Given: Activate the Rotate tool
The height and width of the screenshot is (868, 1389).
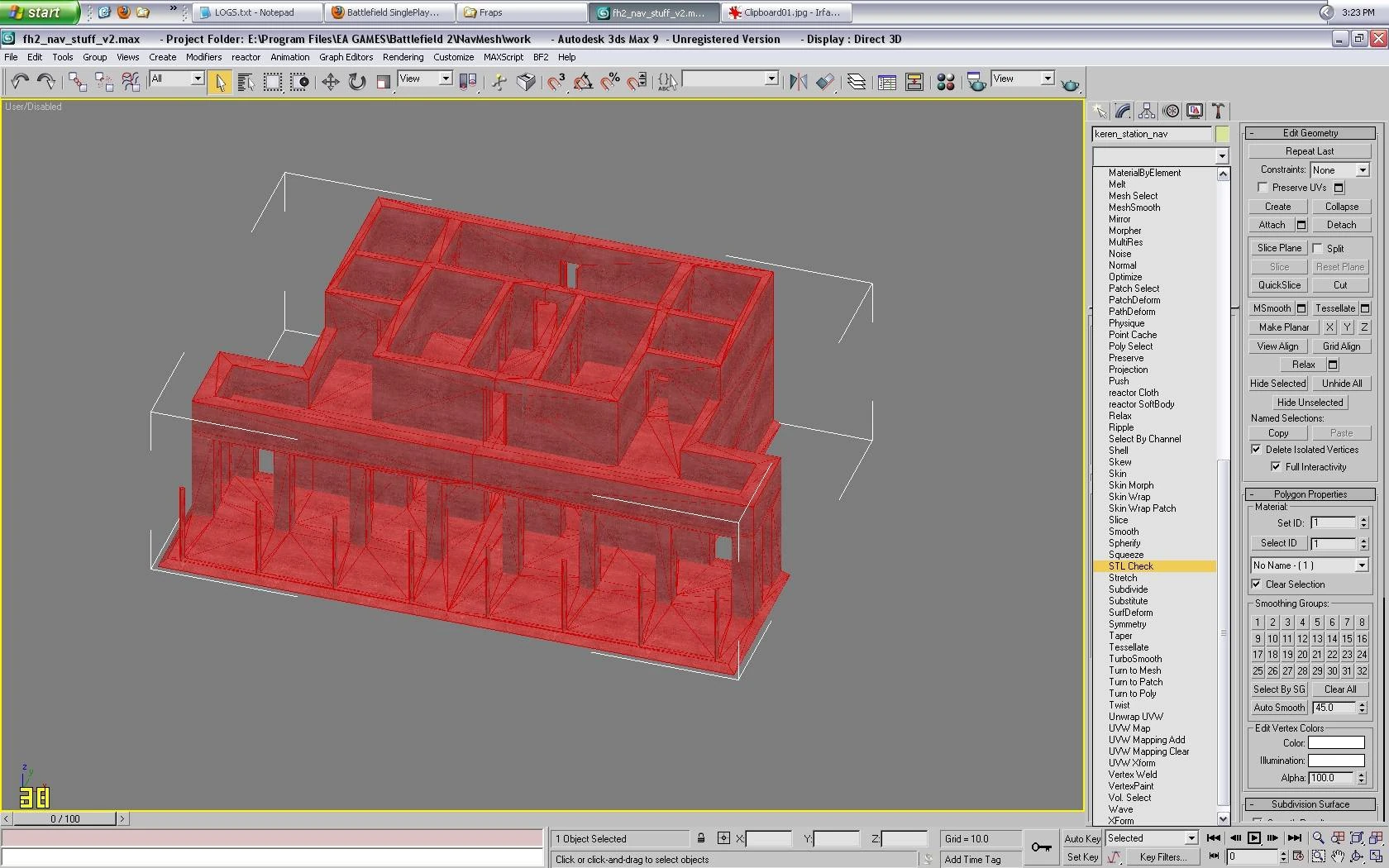Looking at the screenshot, I should (x=357, y=82).
